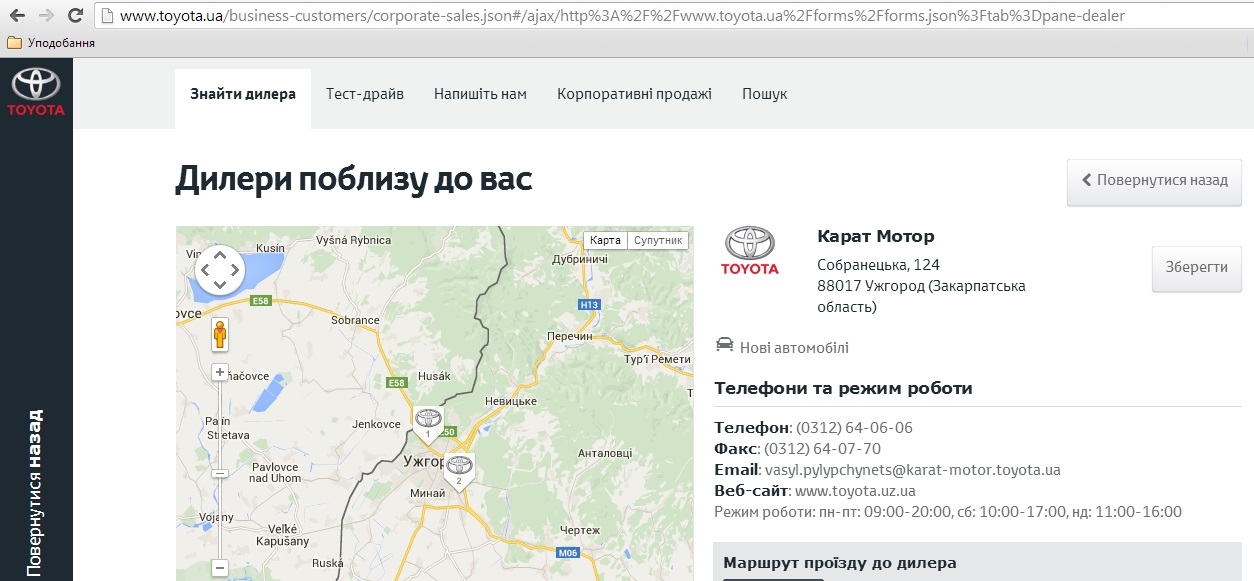Image resolution: width=1254 pixels, height=581 pixels.
Task: Switch to the Тест-драйв tab
Action: (365, 94)
